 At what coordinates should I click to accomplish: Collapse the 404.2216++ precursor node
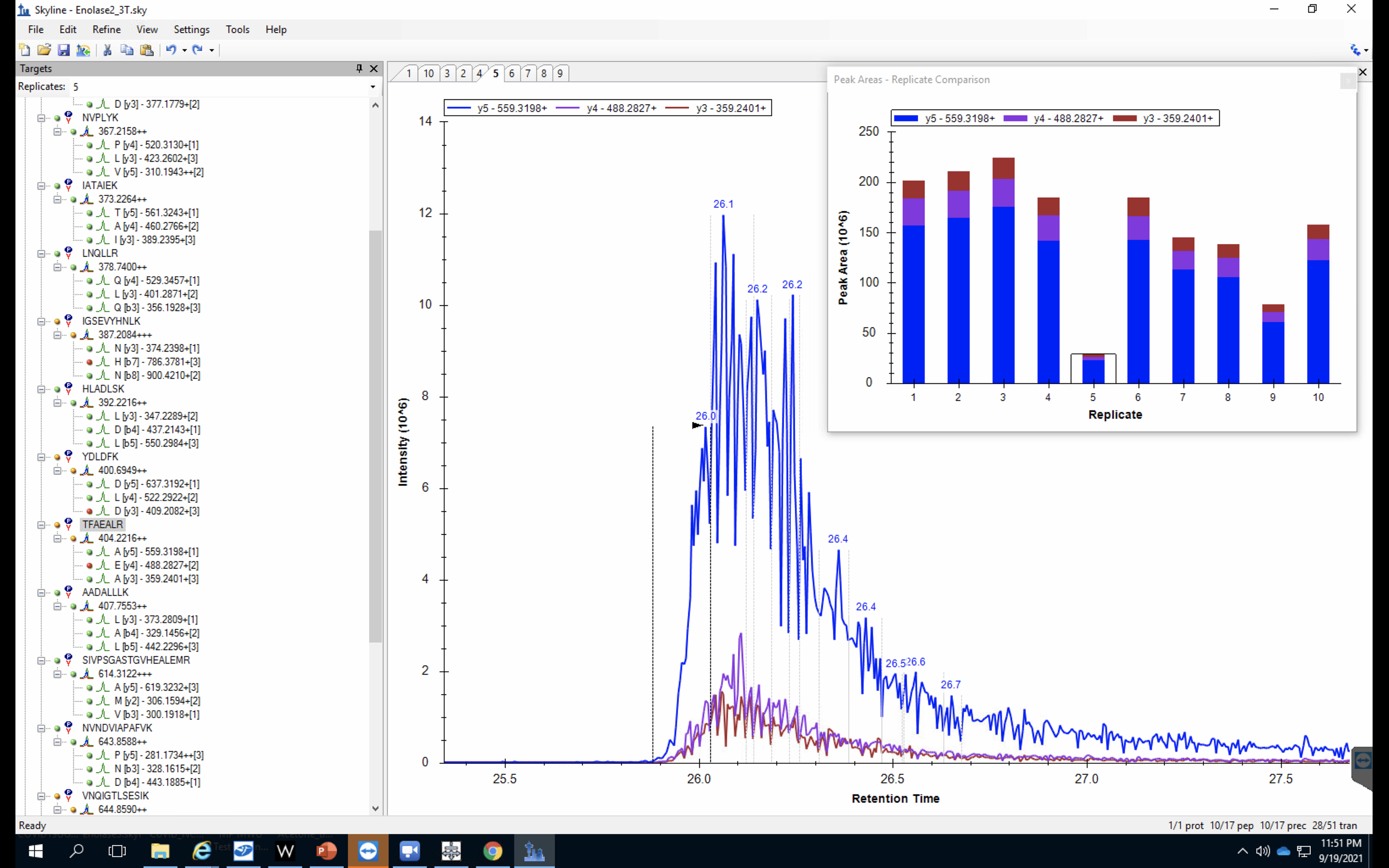[57, 539]
